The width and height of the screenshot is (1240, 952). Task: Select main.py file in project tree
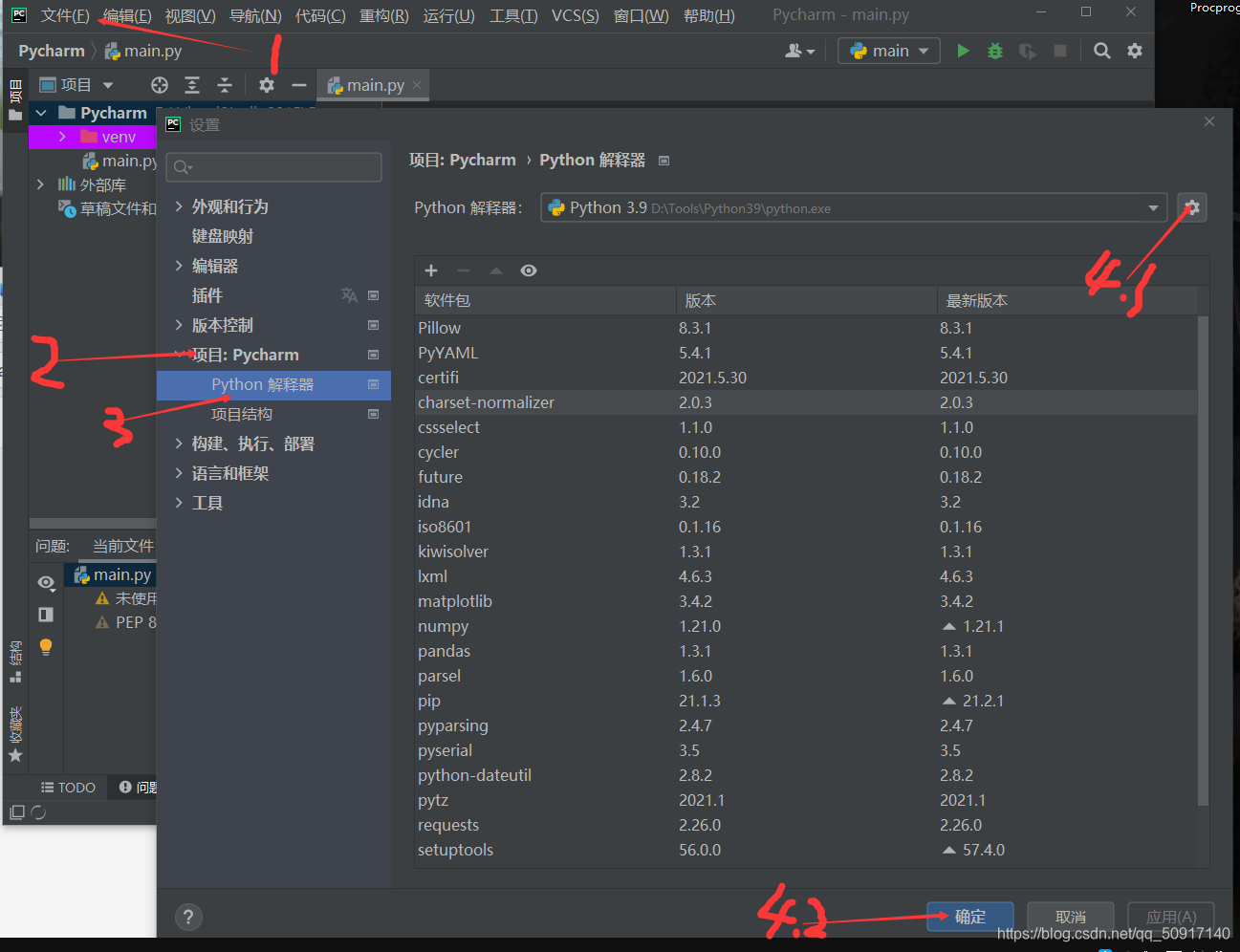[121, 161]
